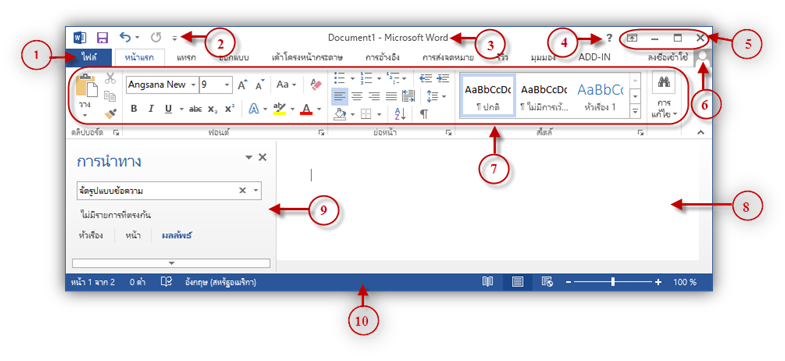
Task: Decrease paragraph indent
Action: pyautogui.click(x=426, y=79)
